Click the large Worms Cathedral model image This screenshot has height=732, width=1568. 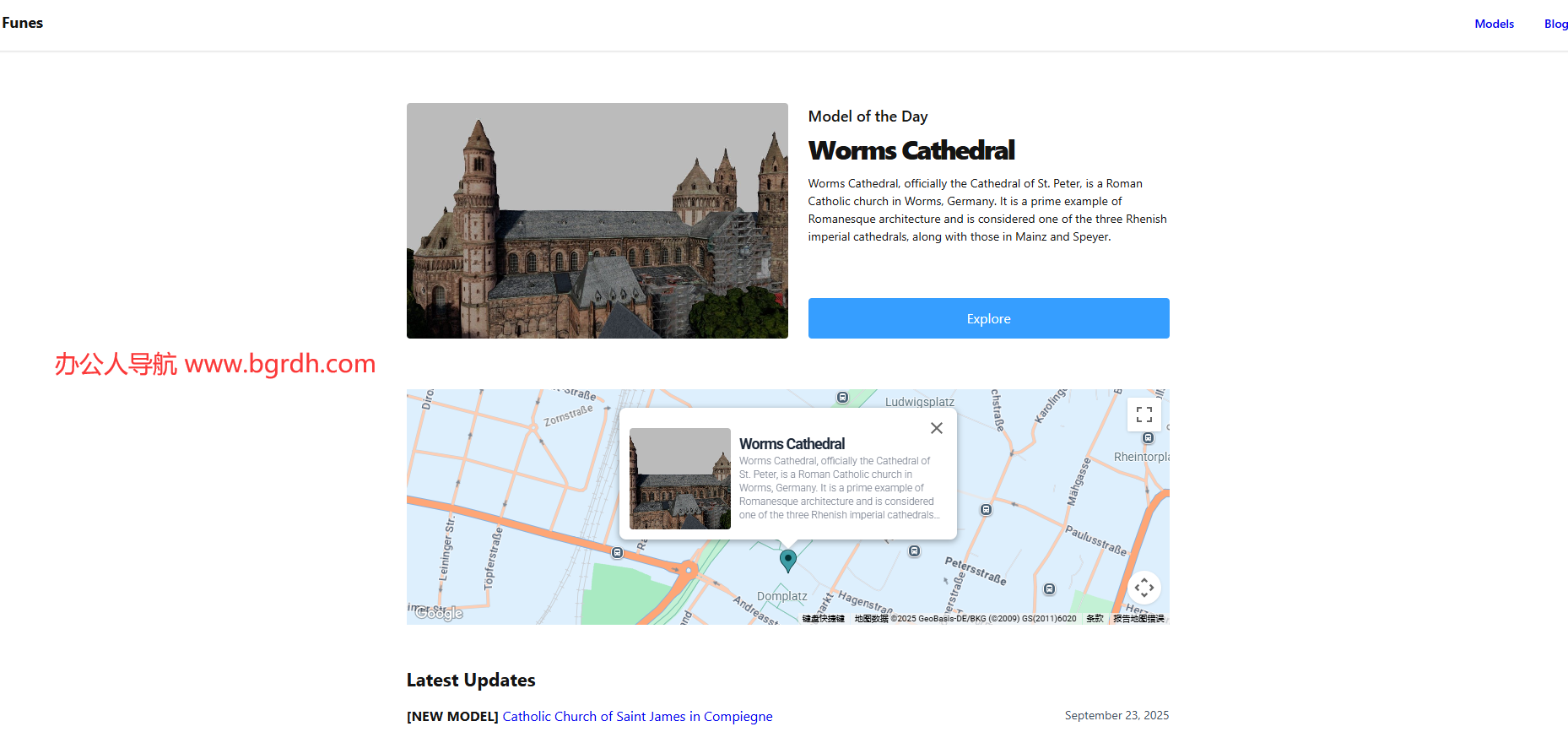point(597,220)
